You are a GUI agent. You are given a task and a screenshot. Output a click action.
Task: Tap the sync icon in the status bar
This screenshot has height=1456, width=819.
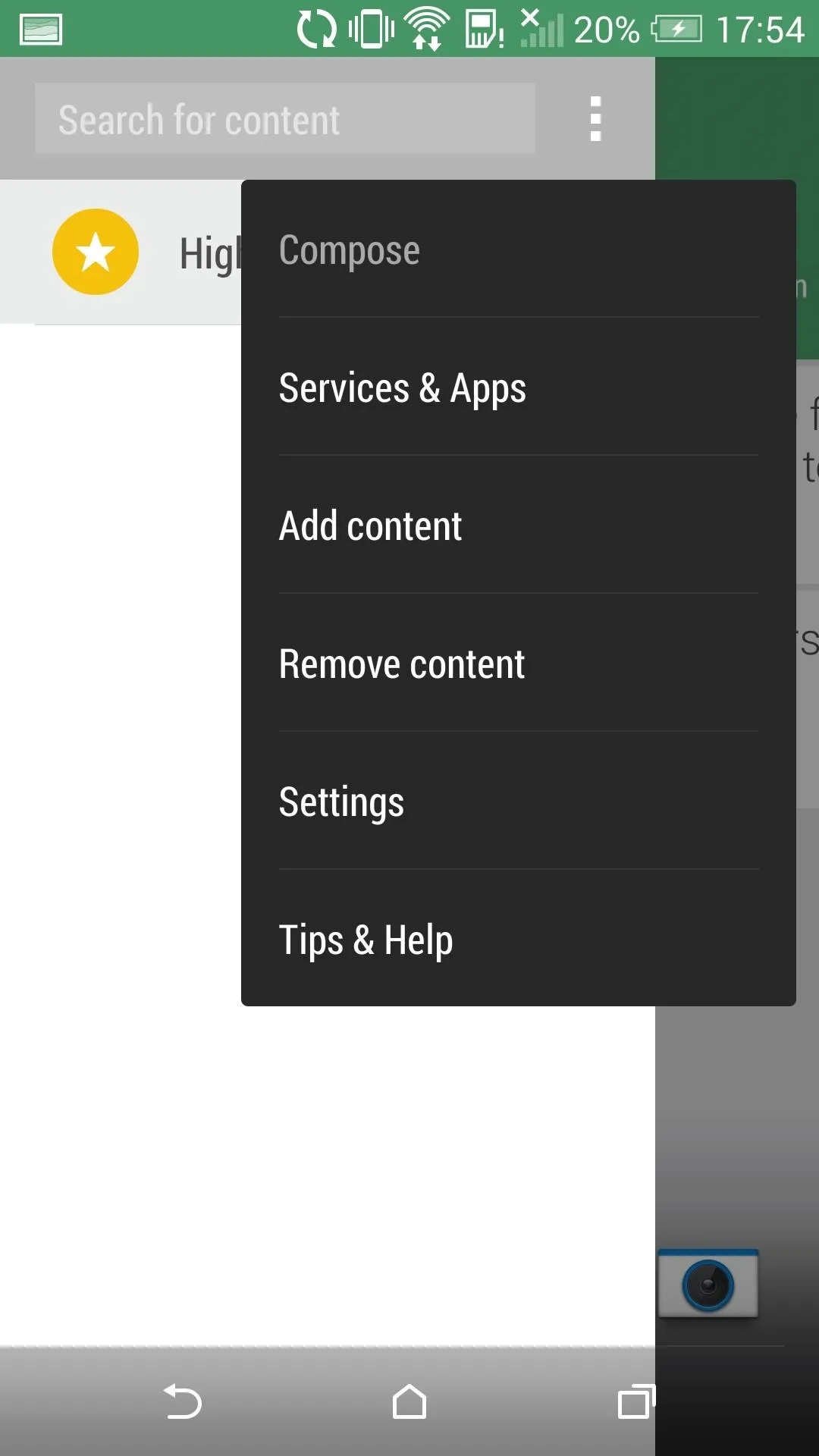(316, 29)
